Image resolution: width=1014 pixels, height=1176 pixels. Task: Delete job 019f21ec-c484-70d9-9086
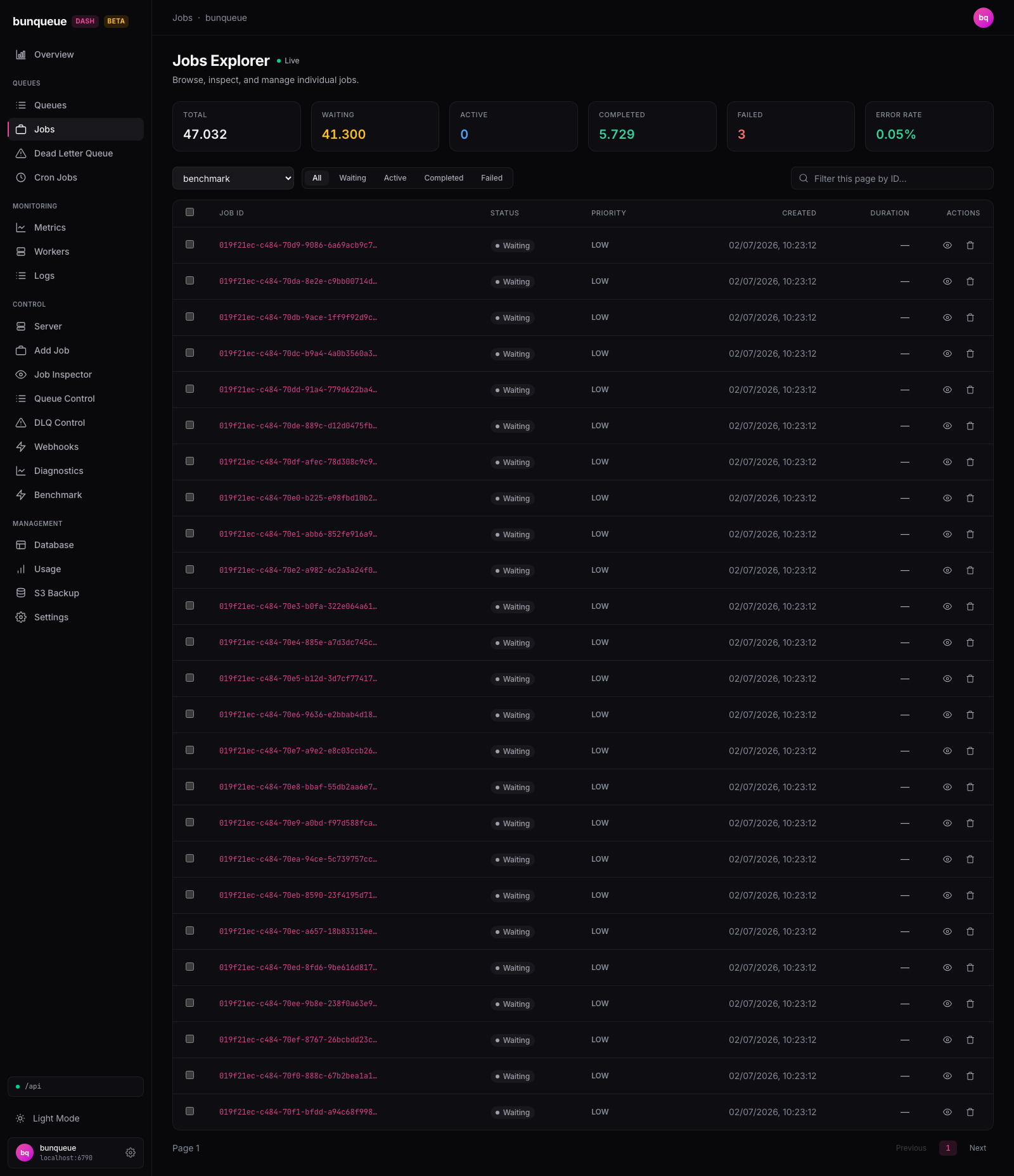[x=970, y=245]
